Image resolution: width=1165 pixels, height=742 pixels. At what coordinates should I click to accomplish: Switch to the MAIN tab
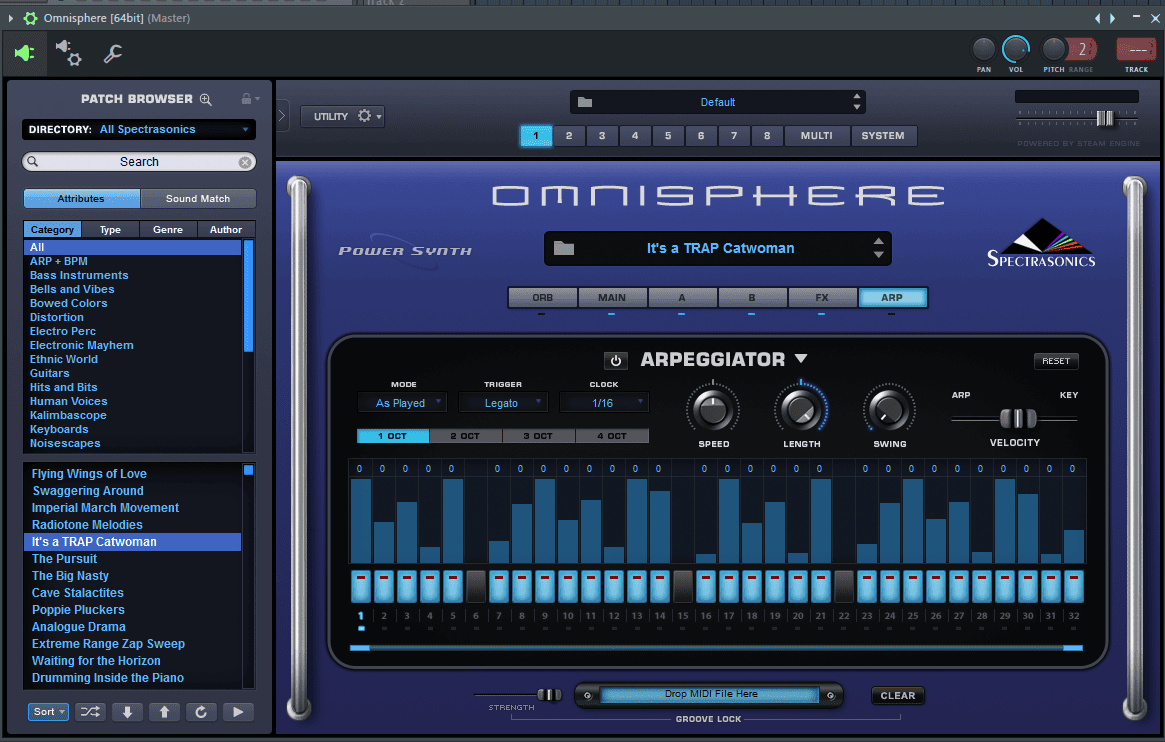(x=612, y=297)
